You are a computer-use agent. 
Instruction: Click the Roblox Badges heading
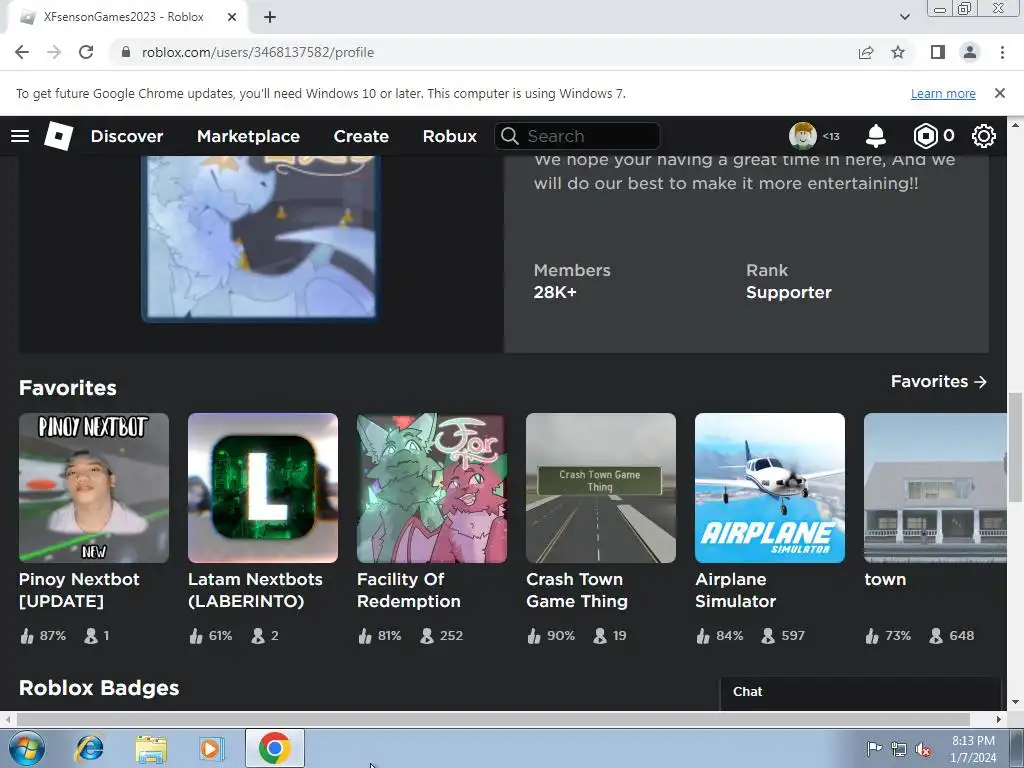click(x=99, y=688)
